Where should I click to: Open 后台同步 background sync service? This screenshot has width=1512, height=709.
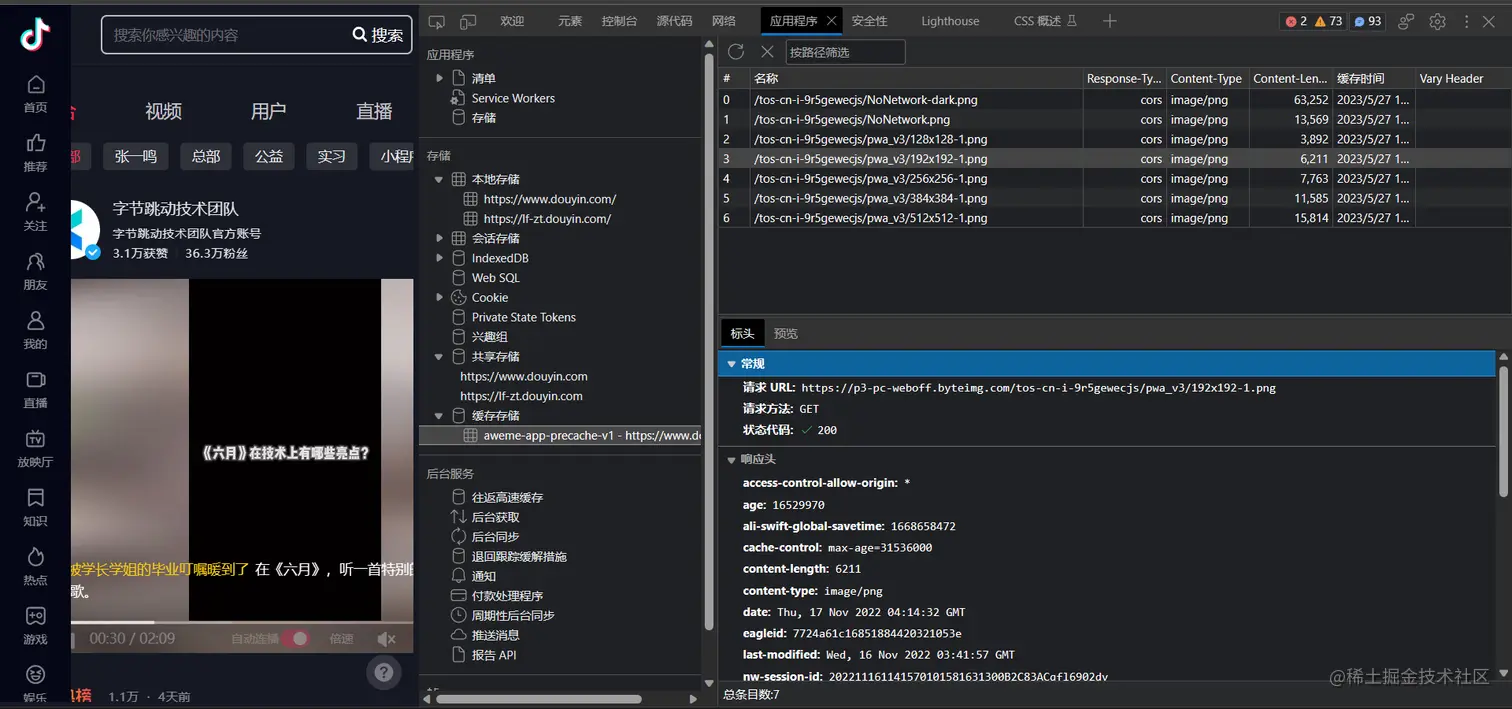pos(495,537)
